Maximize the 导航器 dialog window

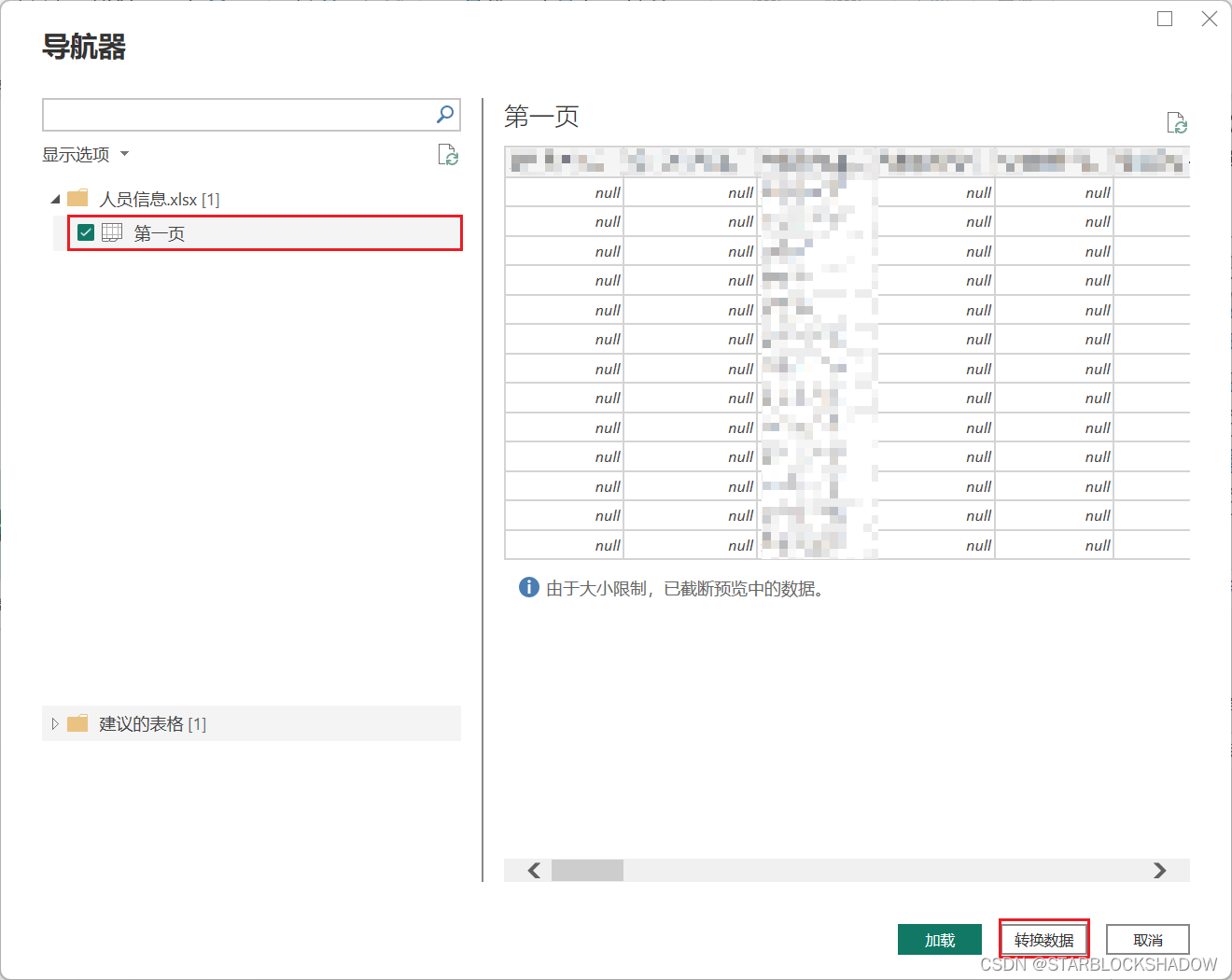(1165, 19)
